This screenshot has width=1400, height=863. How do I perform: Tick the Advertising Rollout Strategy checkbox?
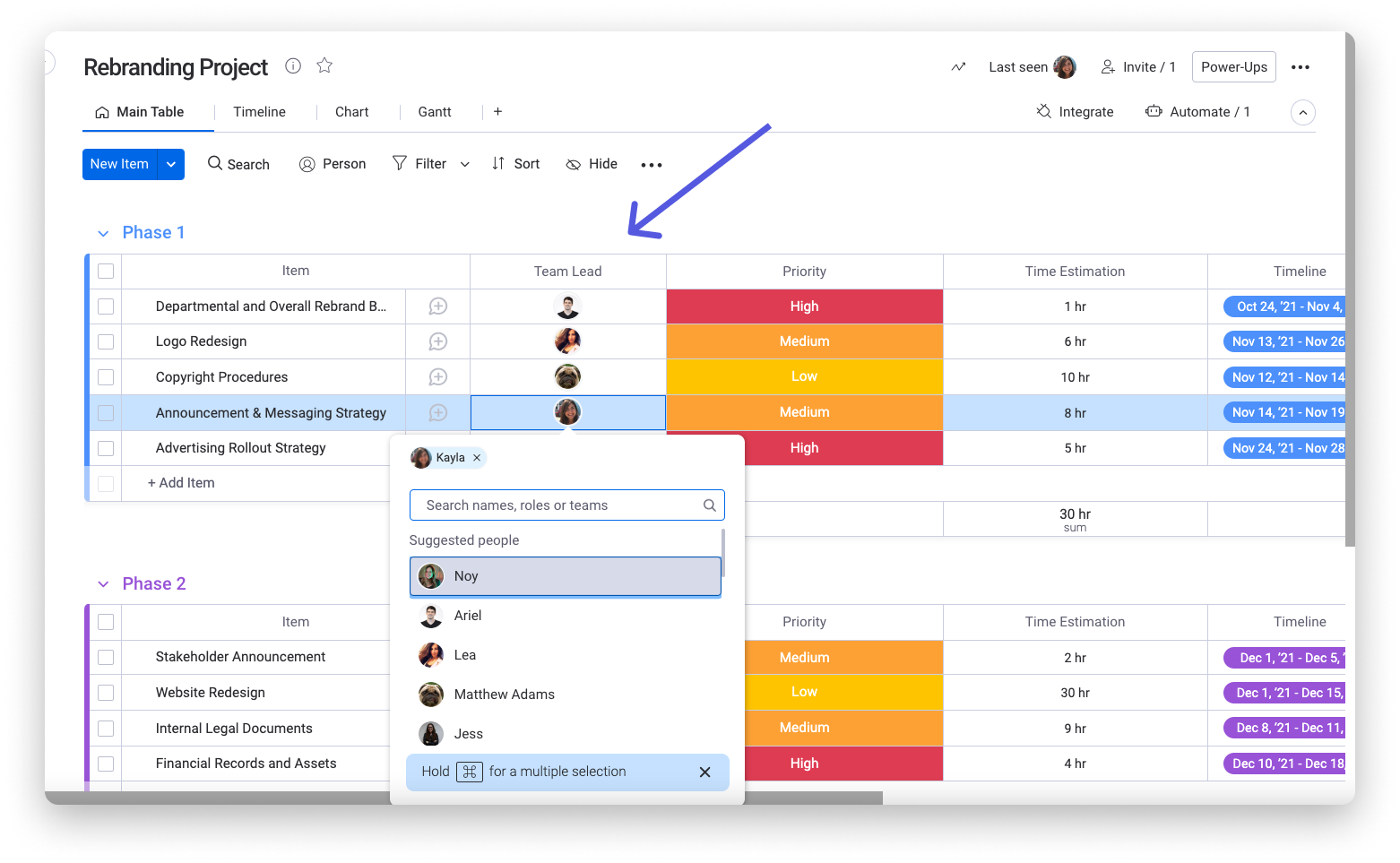[106, 448]
